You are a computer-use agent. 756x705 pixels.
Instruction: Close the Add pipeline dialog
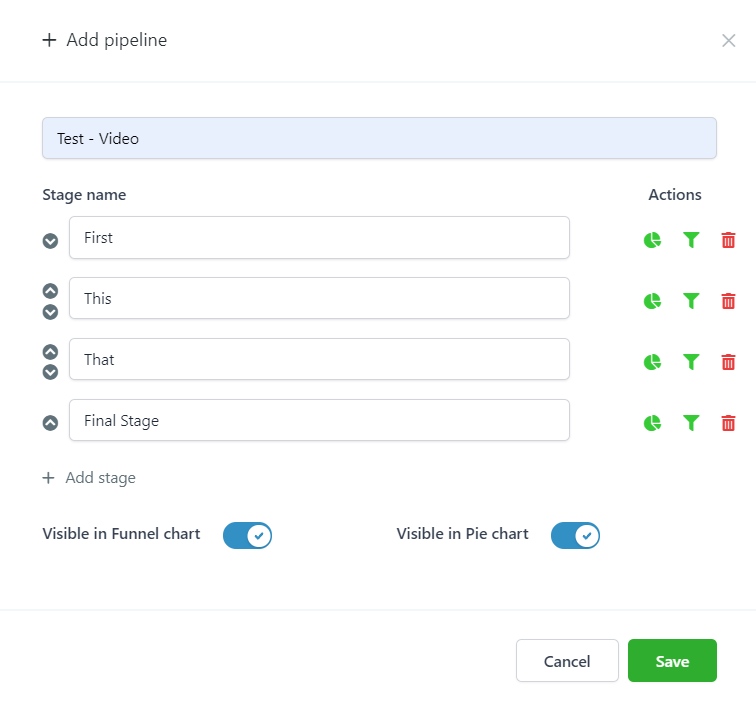[729, 41]
